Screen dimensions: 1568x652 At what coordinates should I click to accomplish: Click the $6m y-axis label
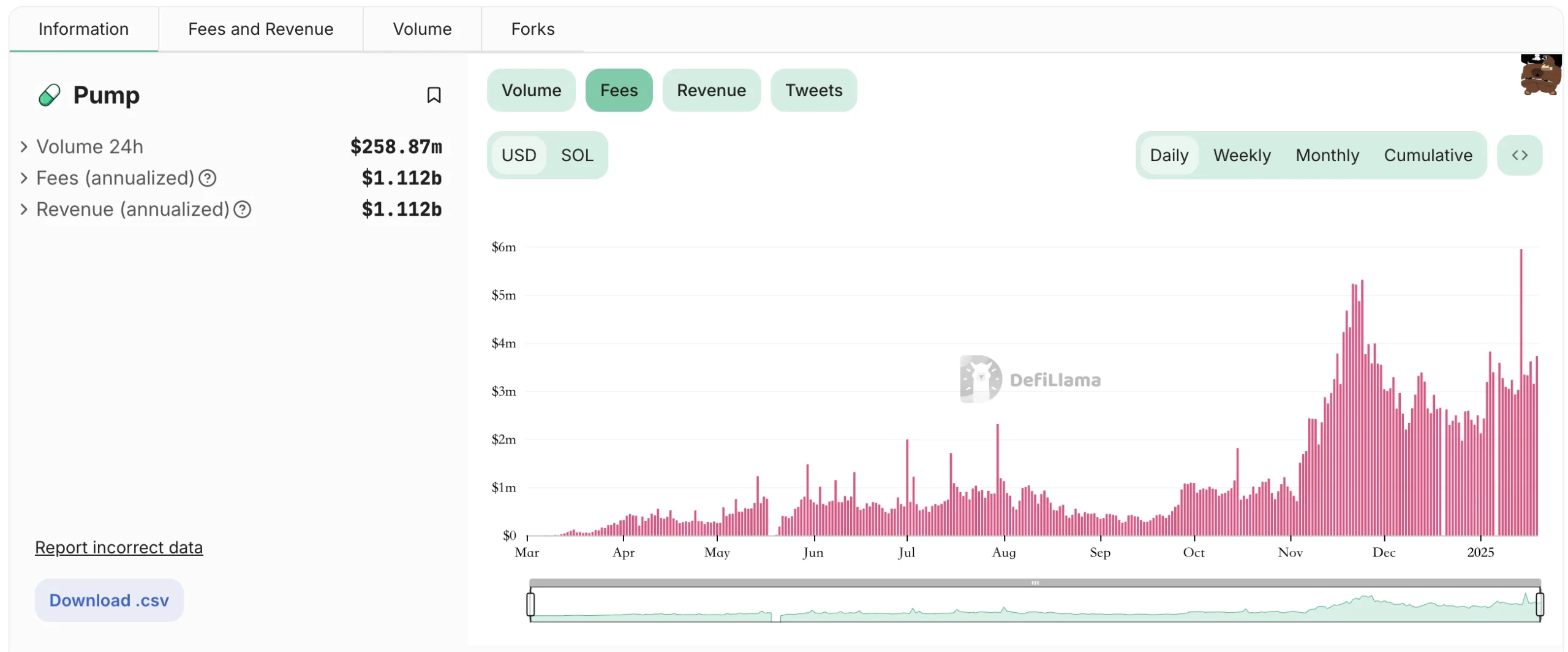click(503, 247)
